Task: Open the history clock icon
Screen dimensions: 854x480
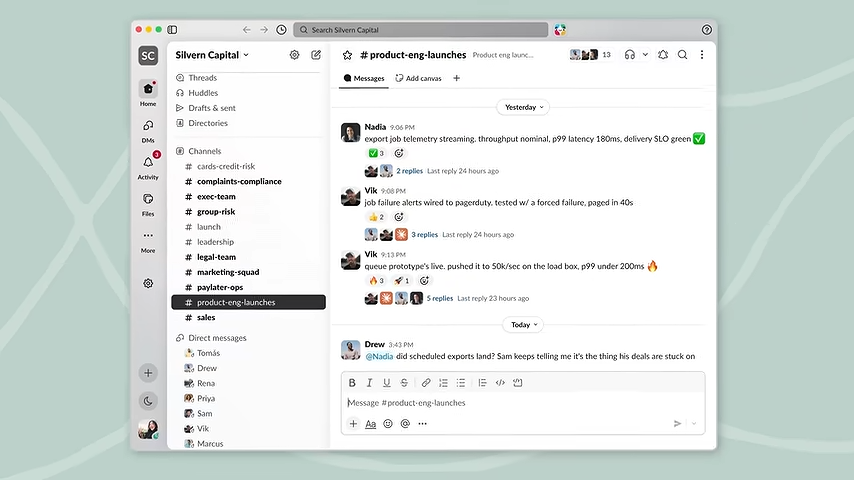Action: click(x=282, y=29)
